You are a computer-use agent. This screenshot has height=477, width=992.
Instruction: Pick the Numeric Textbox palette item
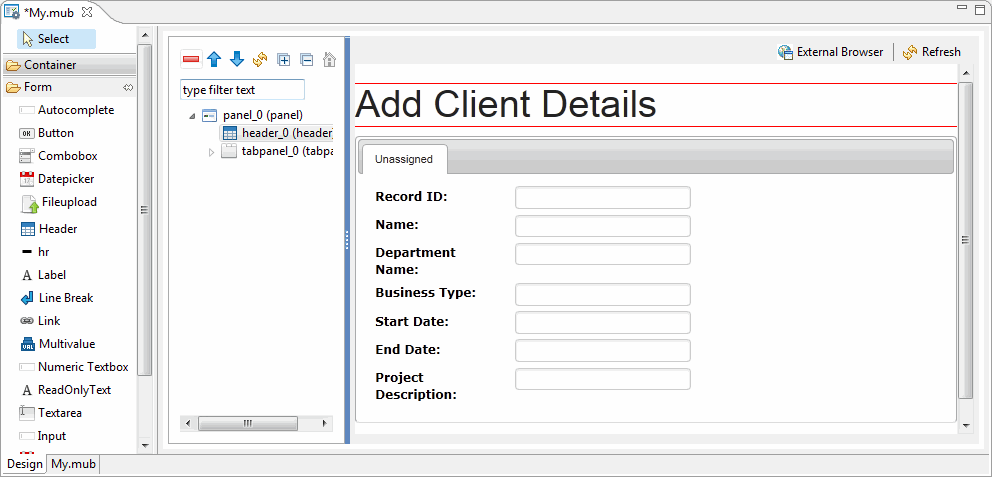(x=73, y=367)
